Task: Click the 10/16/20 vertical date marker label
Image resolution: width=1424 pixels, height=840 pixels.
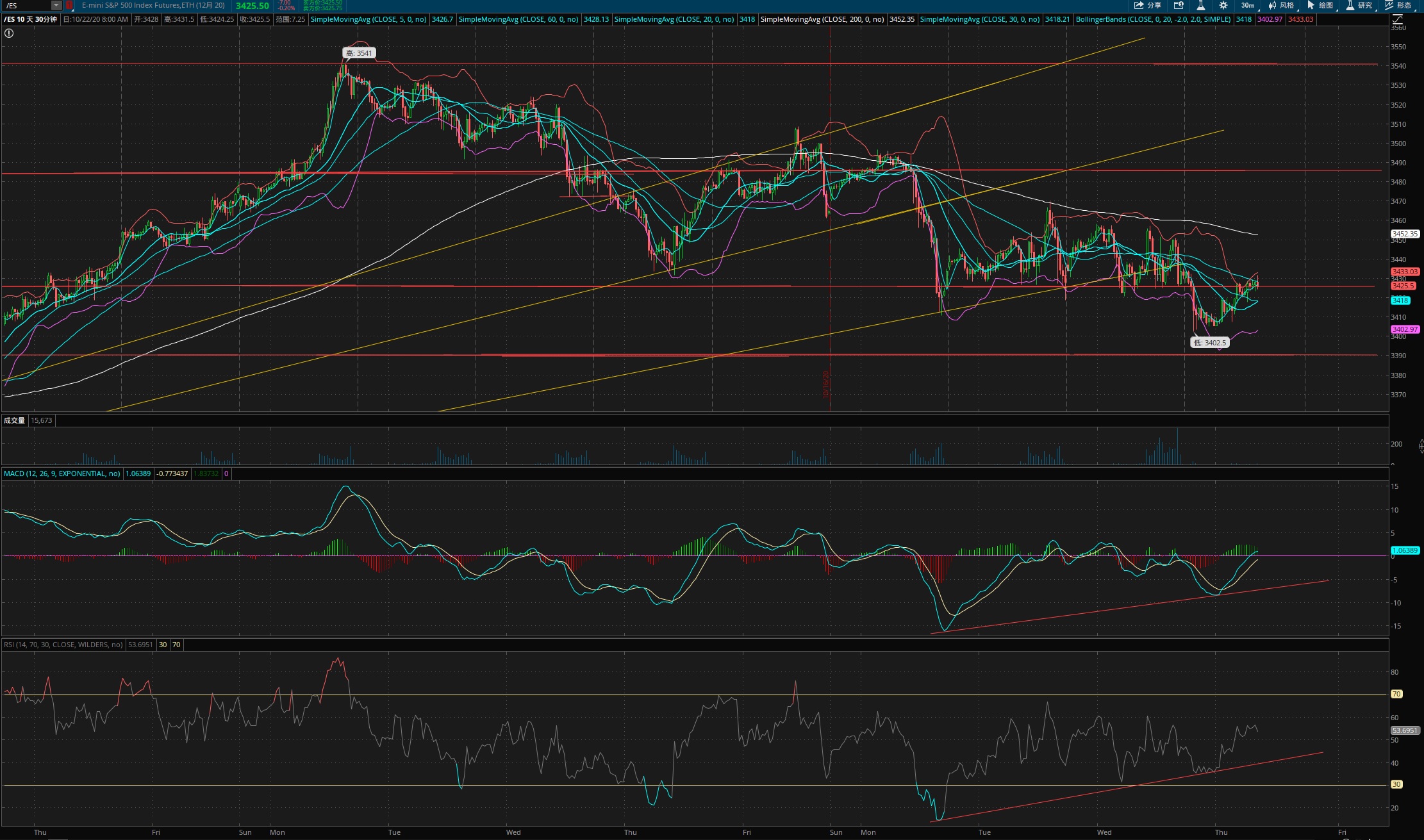Action: pos(826,384)
